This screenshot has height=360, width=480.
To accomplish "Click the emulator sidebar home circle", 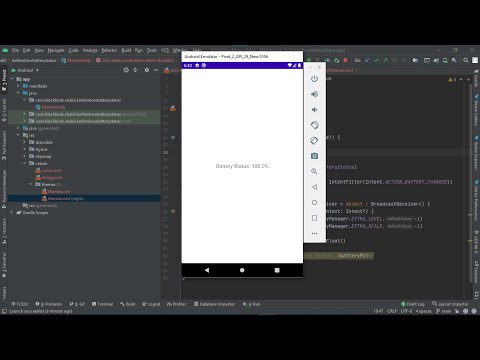I will tap(314, 202).
